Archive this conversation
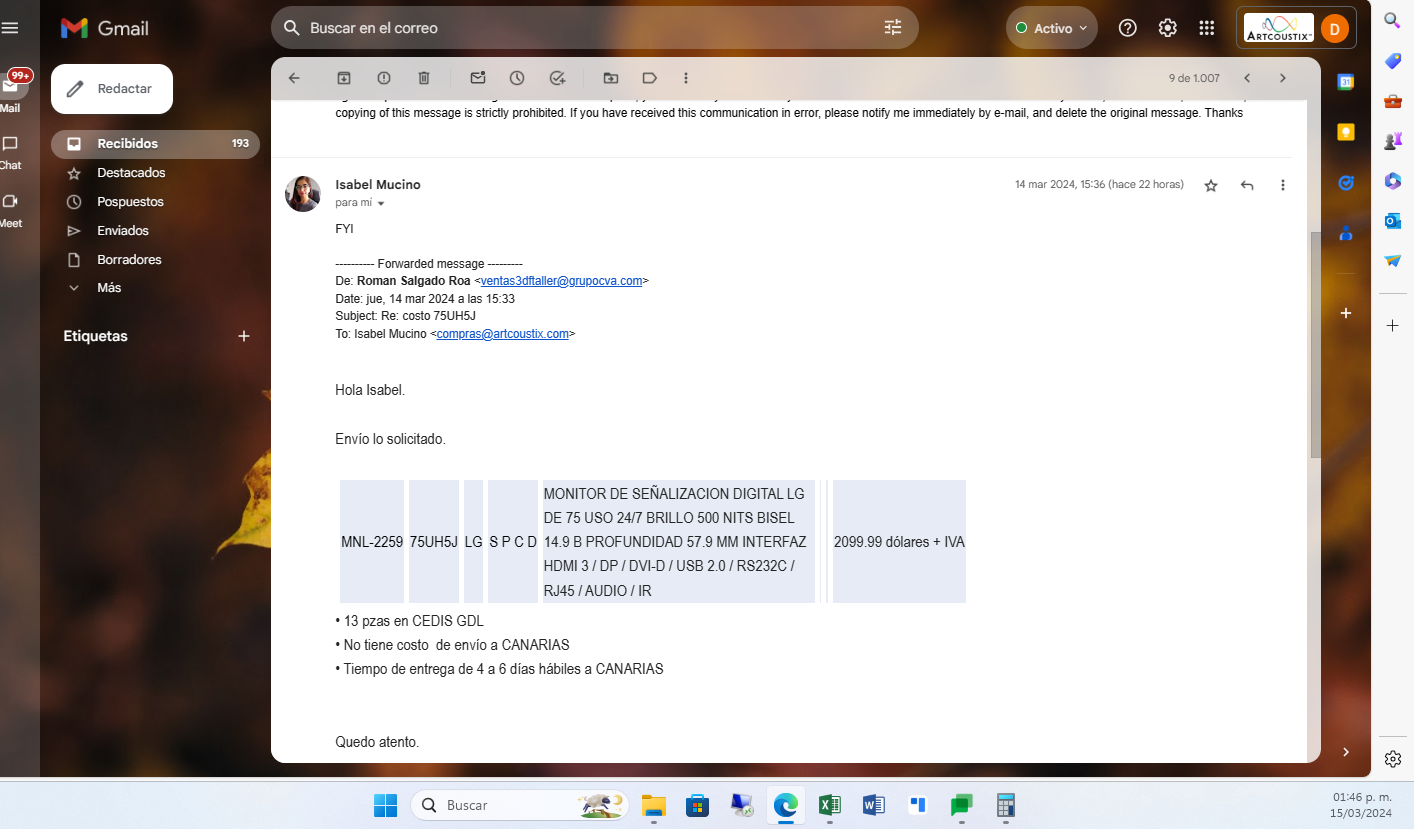This screenshot has height=829, width=1414. 344,78
